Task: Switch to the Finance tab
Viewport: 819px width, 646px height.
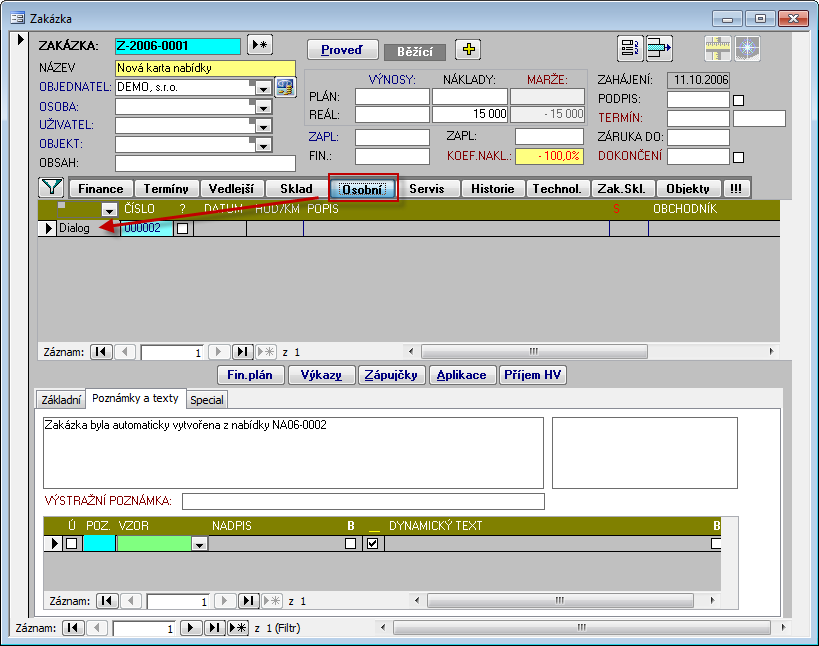Action: (101, 189)
